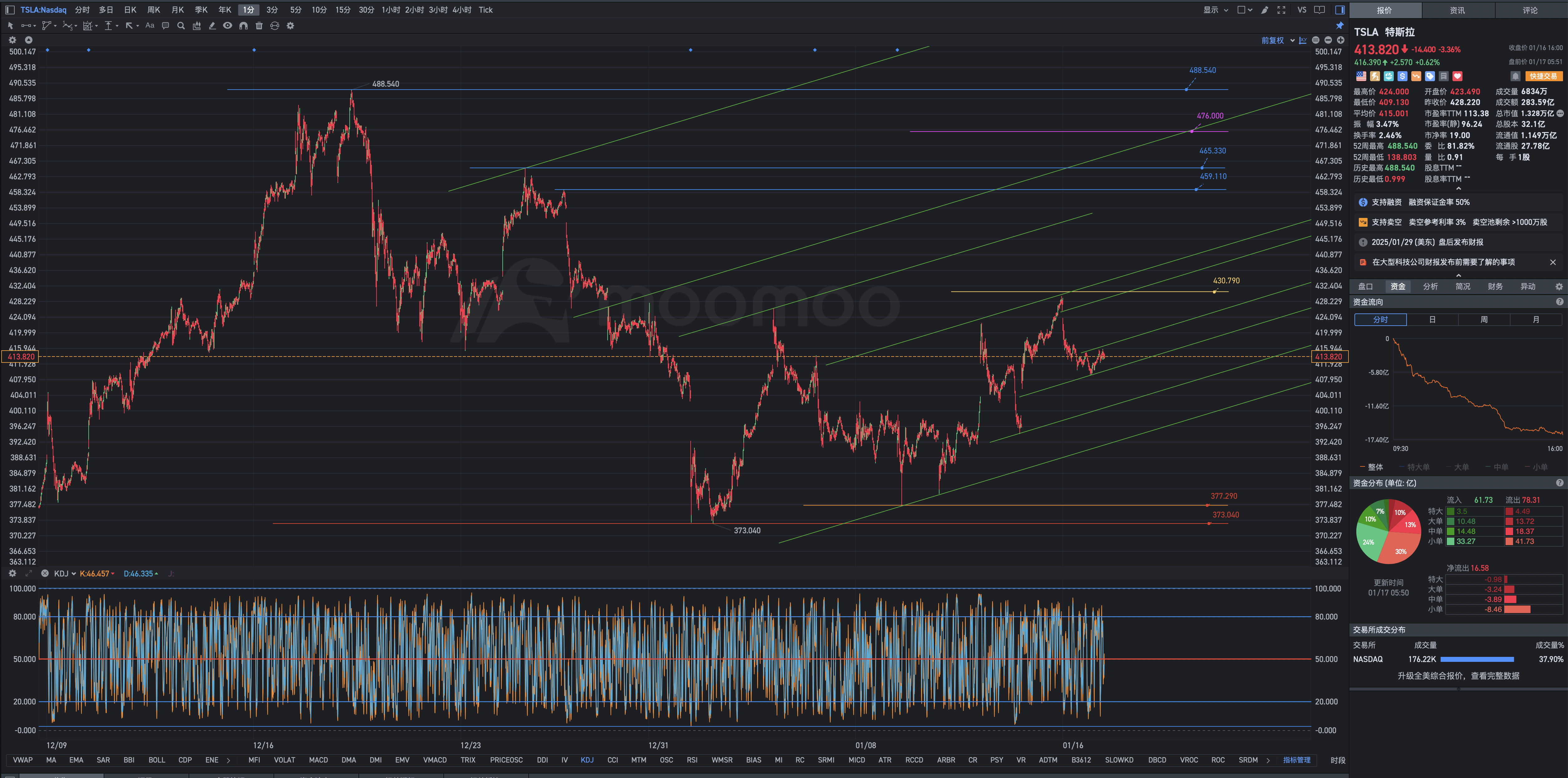The height and width of the screenshot is (778, 1568).
Task: Zoom out chart with minus icon
Action: [x=1328, y=40]
